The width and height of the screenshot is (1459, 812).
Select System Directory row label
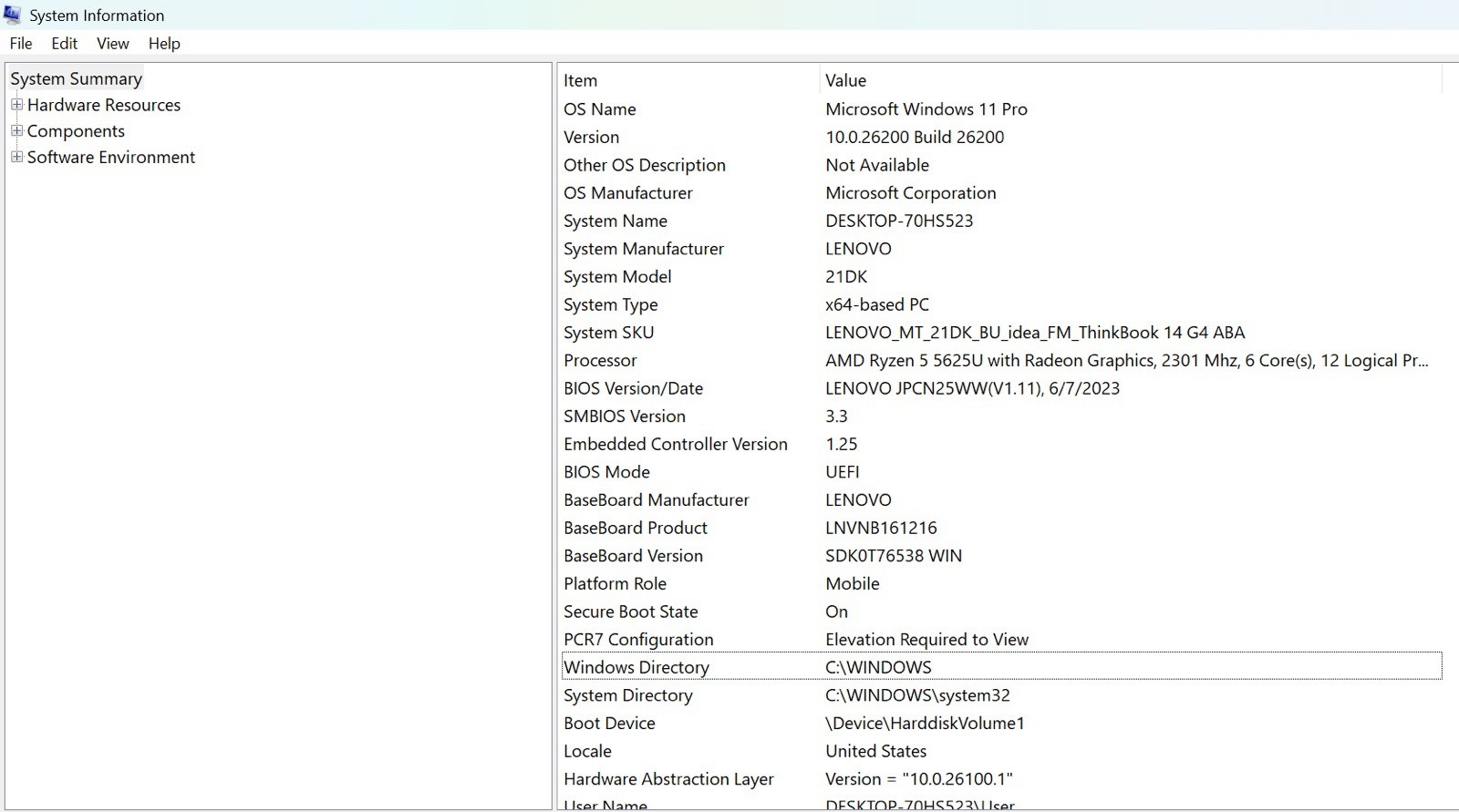[628, 695]
